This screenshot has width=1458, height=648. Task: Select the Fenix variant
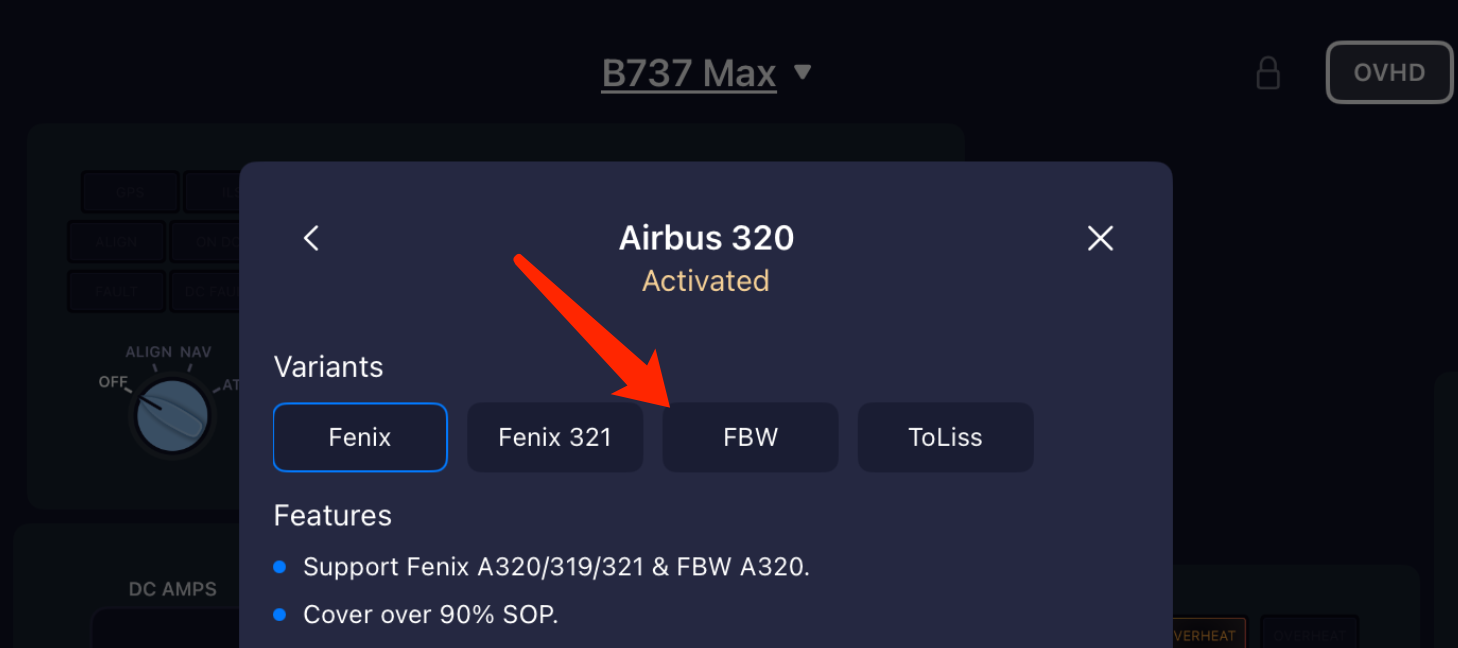click(360, 437)
